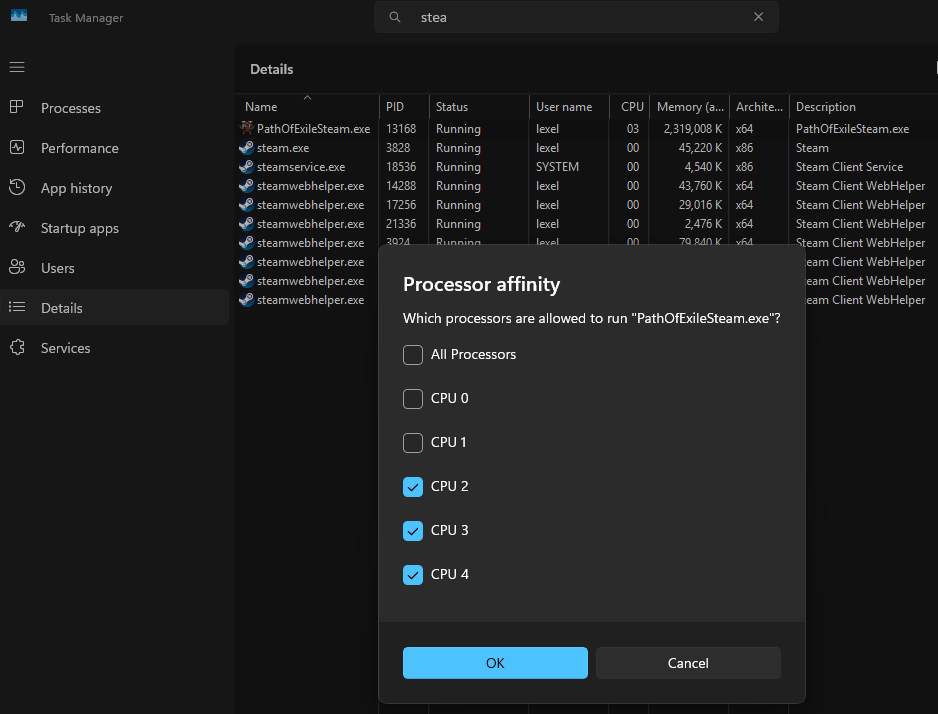Confirm processor affinity with OK
Viewport: 938px width, 714px height.
[x=495, y=663]
